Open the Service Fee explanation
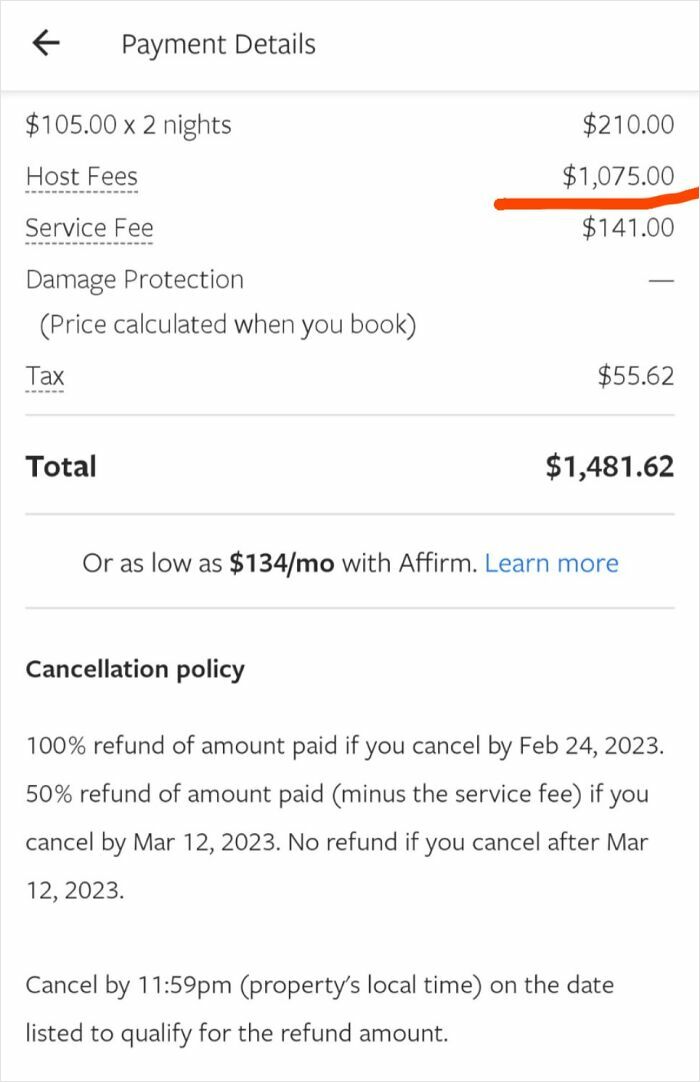 pyautogui.click(x=89, y=229)
